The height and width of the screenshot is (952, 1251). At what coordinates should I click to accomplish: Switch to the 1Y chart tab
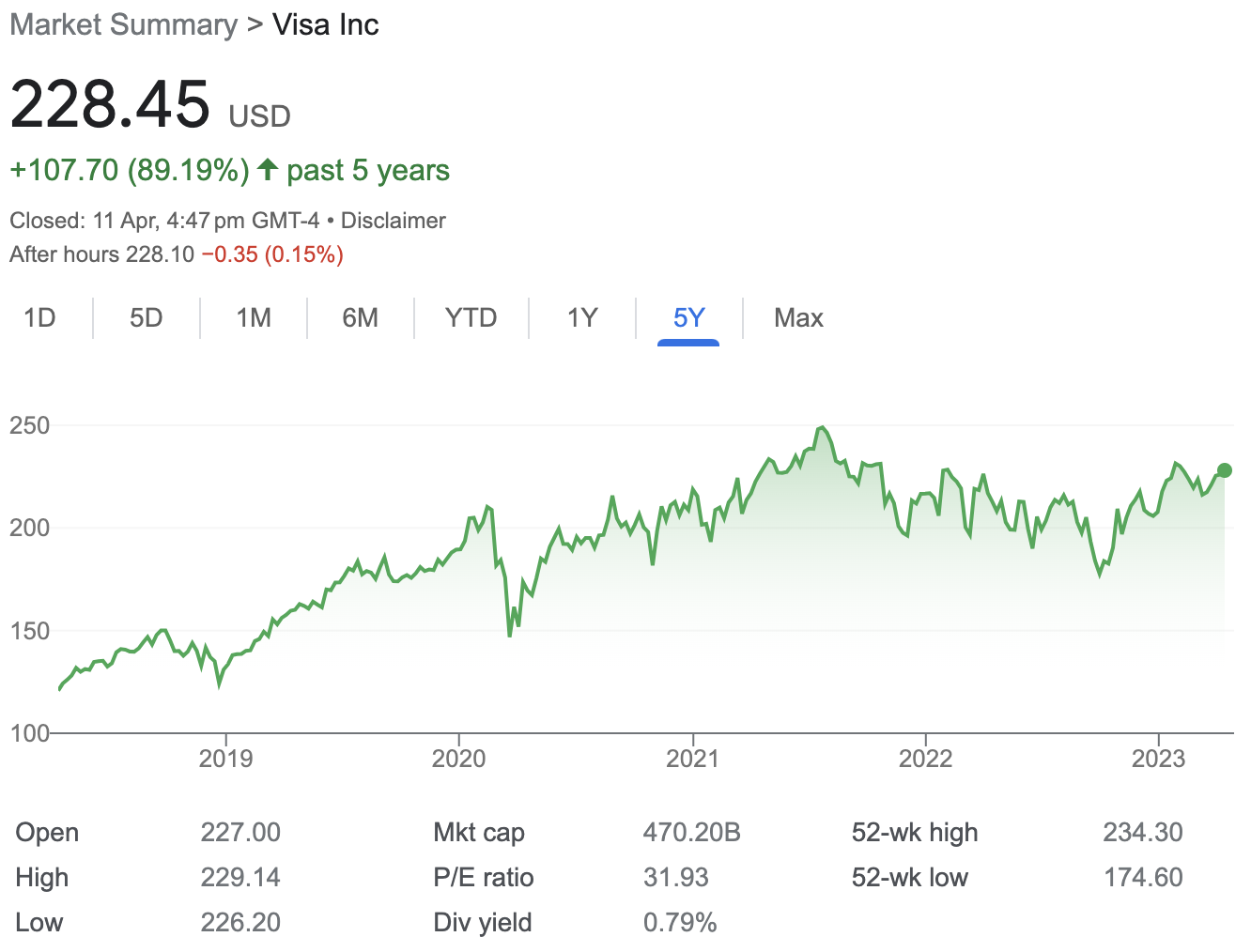pos(582,318)
